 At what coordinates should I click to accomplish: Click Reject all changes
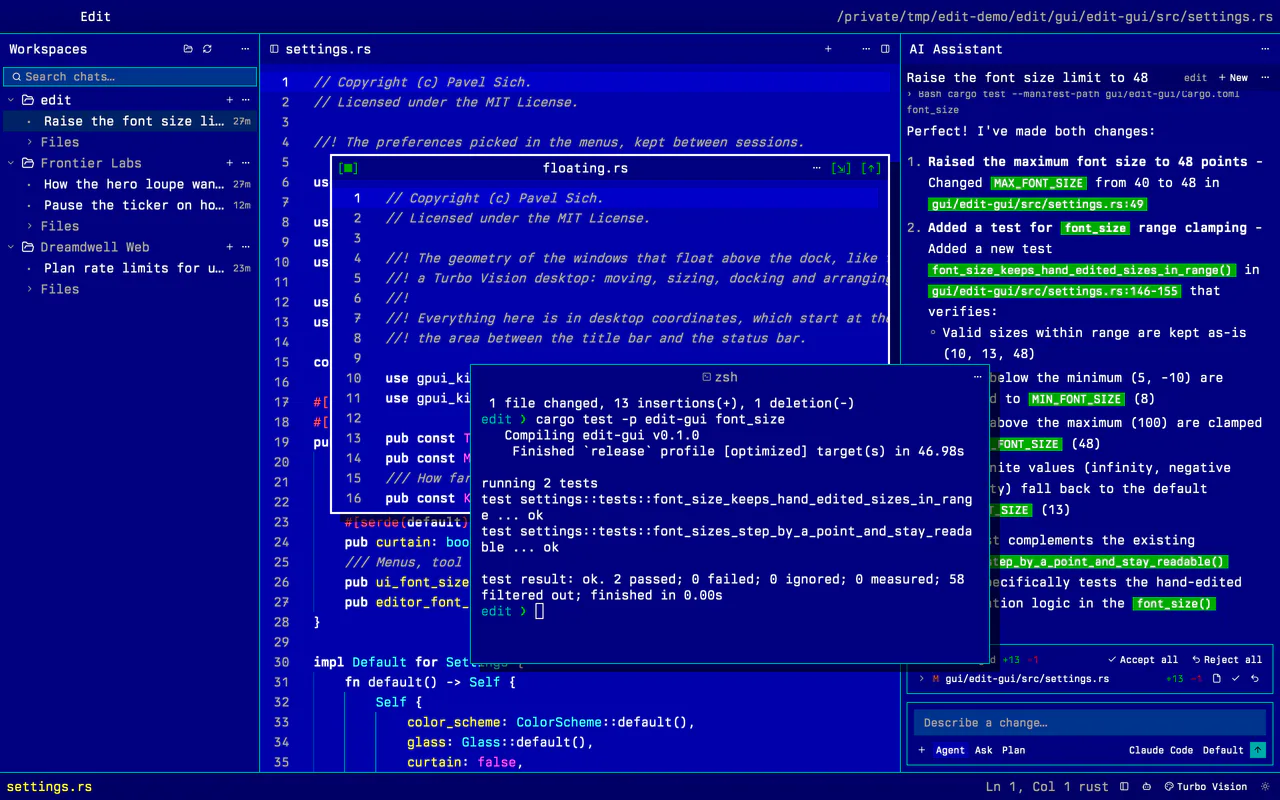(1226, 660)
